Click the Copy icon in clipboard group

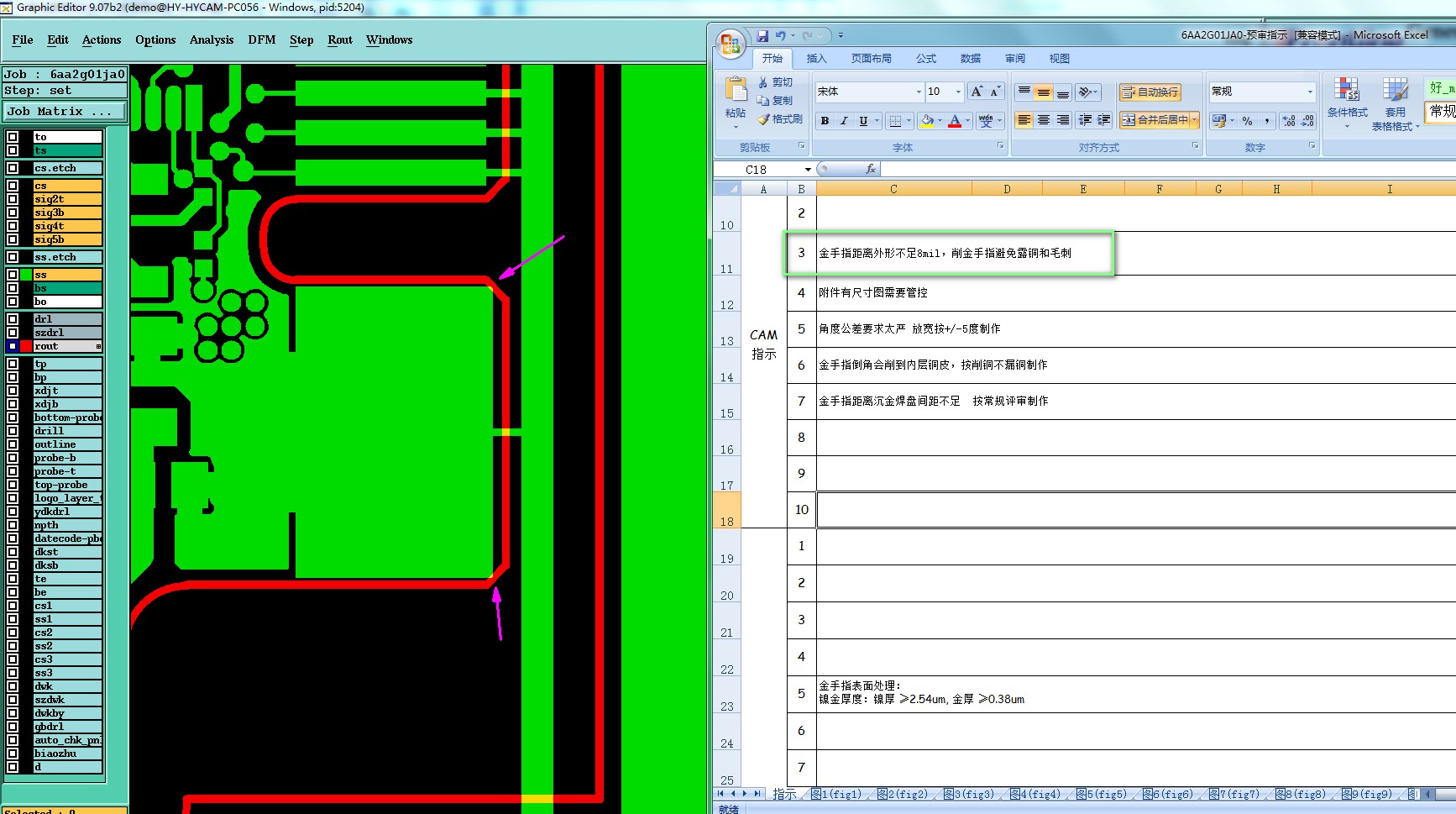coord(762,100)
